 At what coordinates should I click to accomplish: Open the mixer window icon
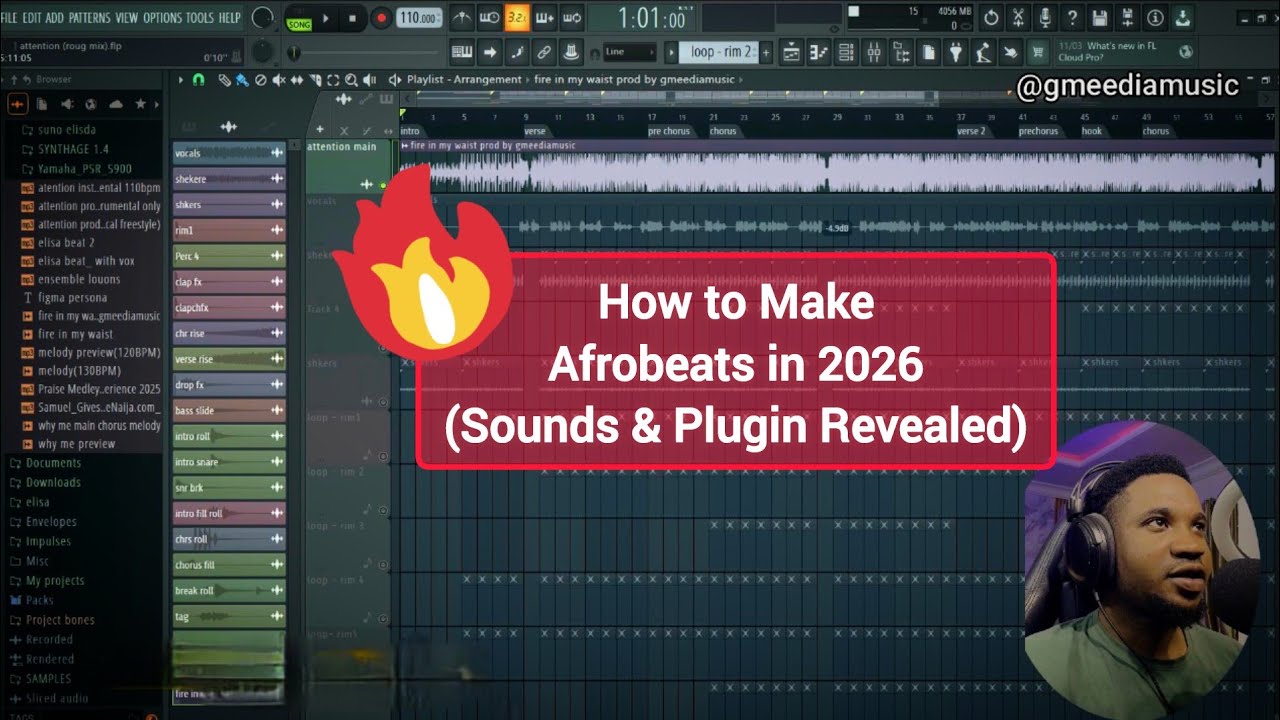pyautogui.click(x=873, y=52)
